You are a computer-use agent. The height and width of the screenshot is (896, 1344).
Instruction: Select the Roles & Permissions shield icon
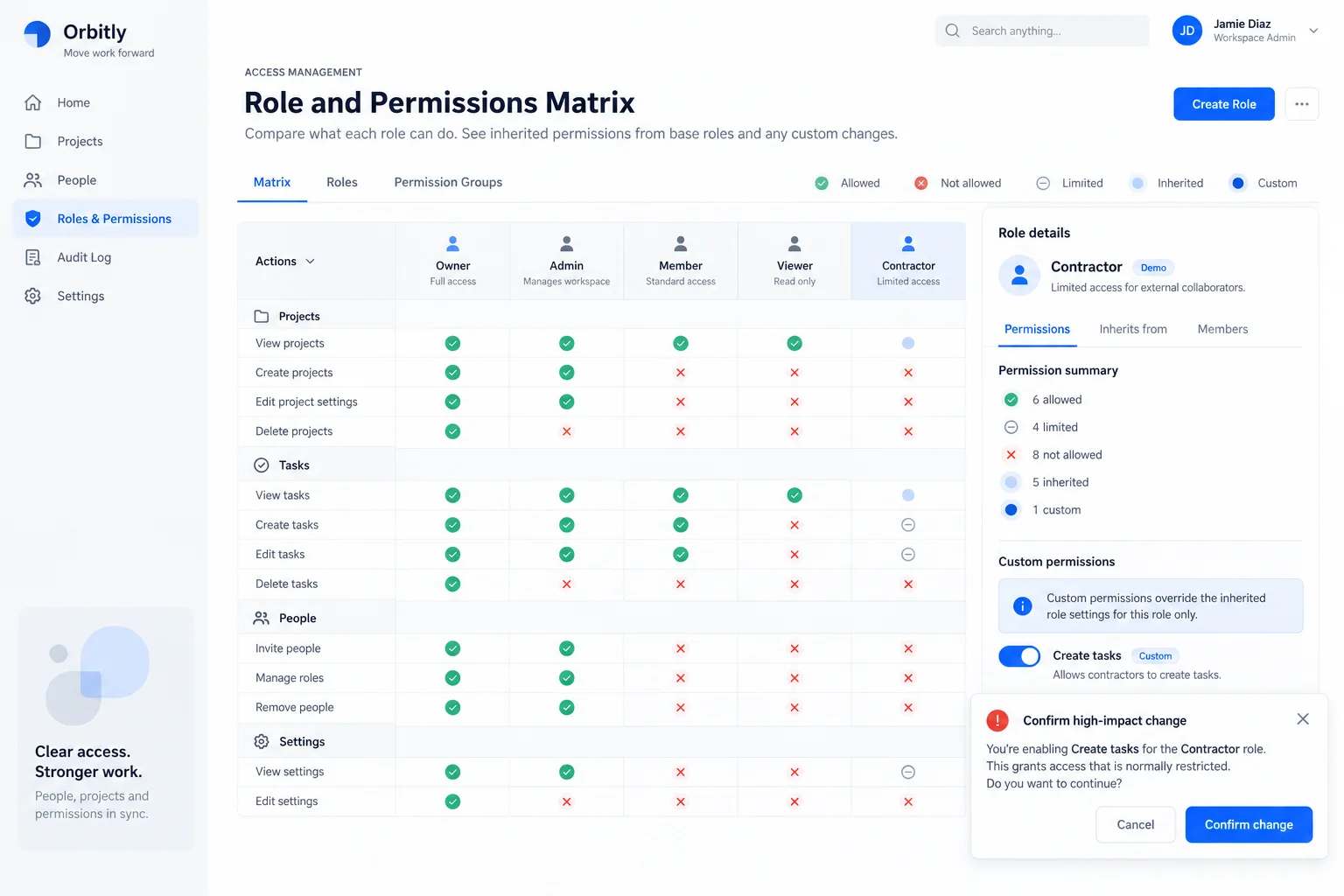coord(33,219)
